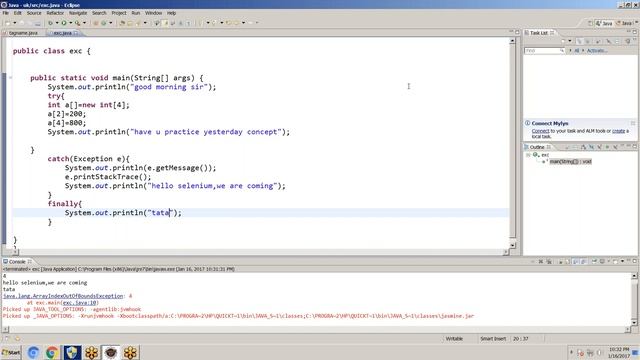
Task: Click the External Tools run icon
Action: pyautogui.click(x=78, y=23)
